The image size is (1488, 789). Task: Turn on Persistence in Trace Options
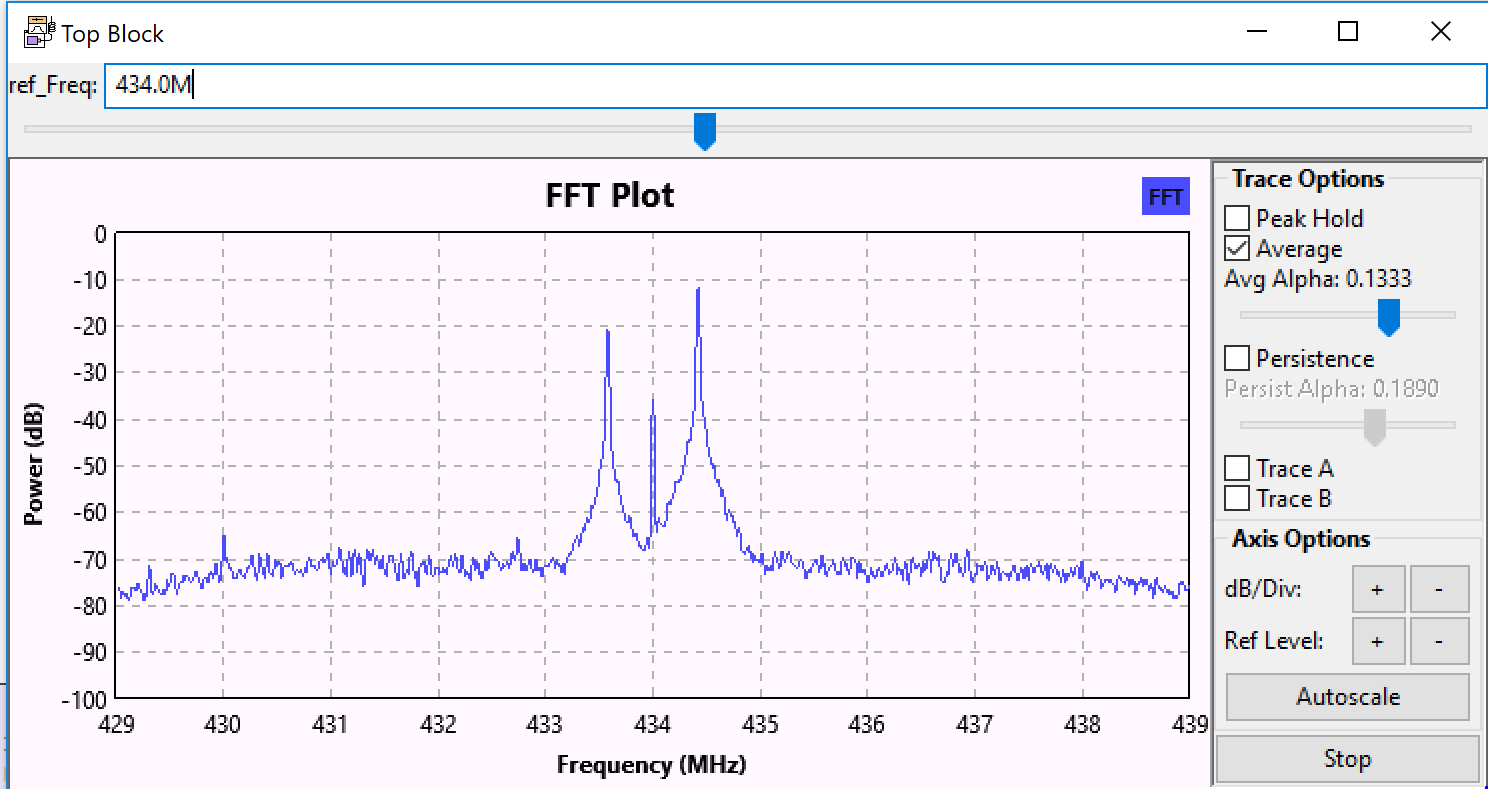[x=1238, y=358]
